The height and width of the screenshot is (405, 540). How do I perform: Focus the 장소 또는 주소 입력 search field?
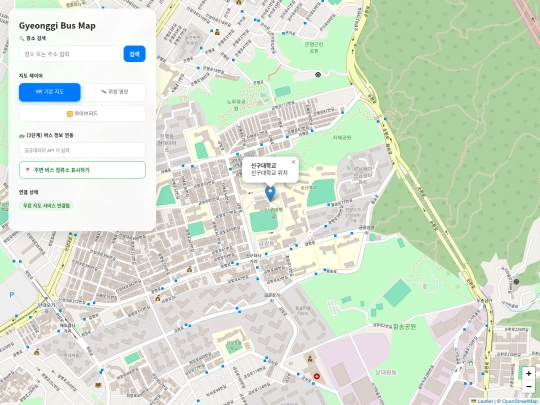(70, 54)
